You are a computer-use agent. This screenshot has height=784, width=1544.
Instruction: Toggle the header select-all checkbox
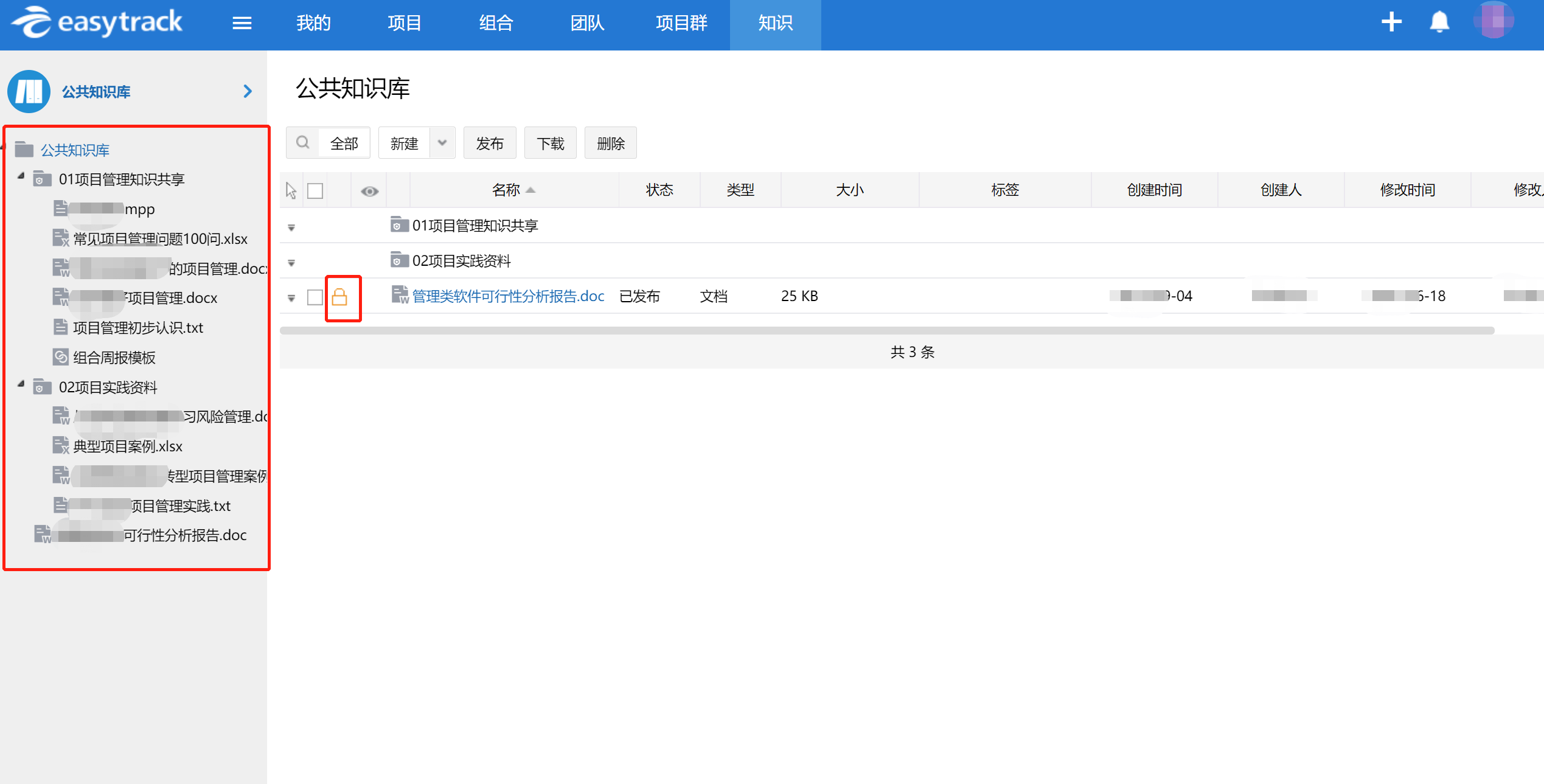tap(315, 191)
